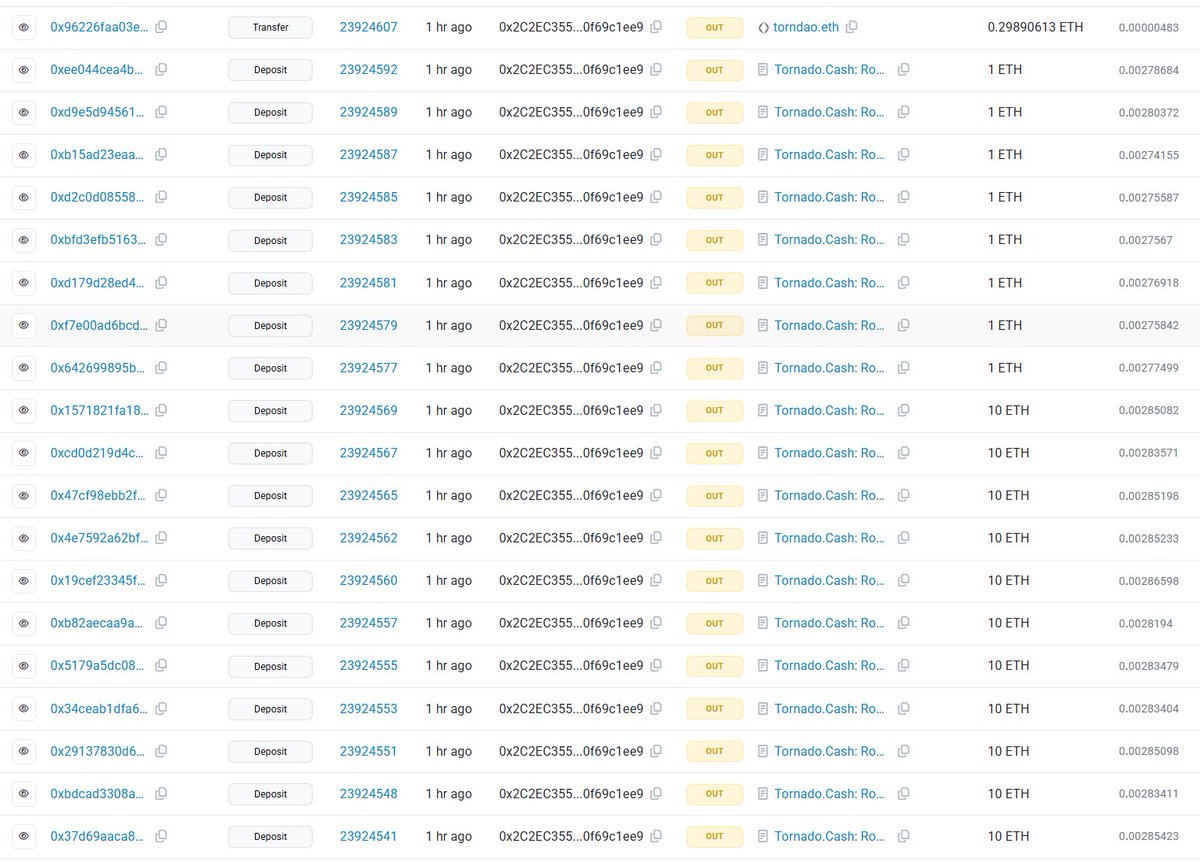Preview transaction 0xf7e00ad6bcd with eye icon
The height and width of the screenshot is (862, 1200).
(24, 325)
